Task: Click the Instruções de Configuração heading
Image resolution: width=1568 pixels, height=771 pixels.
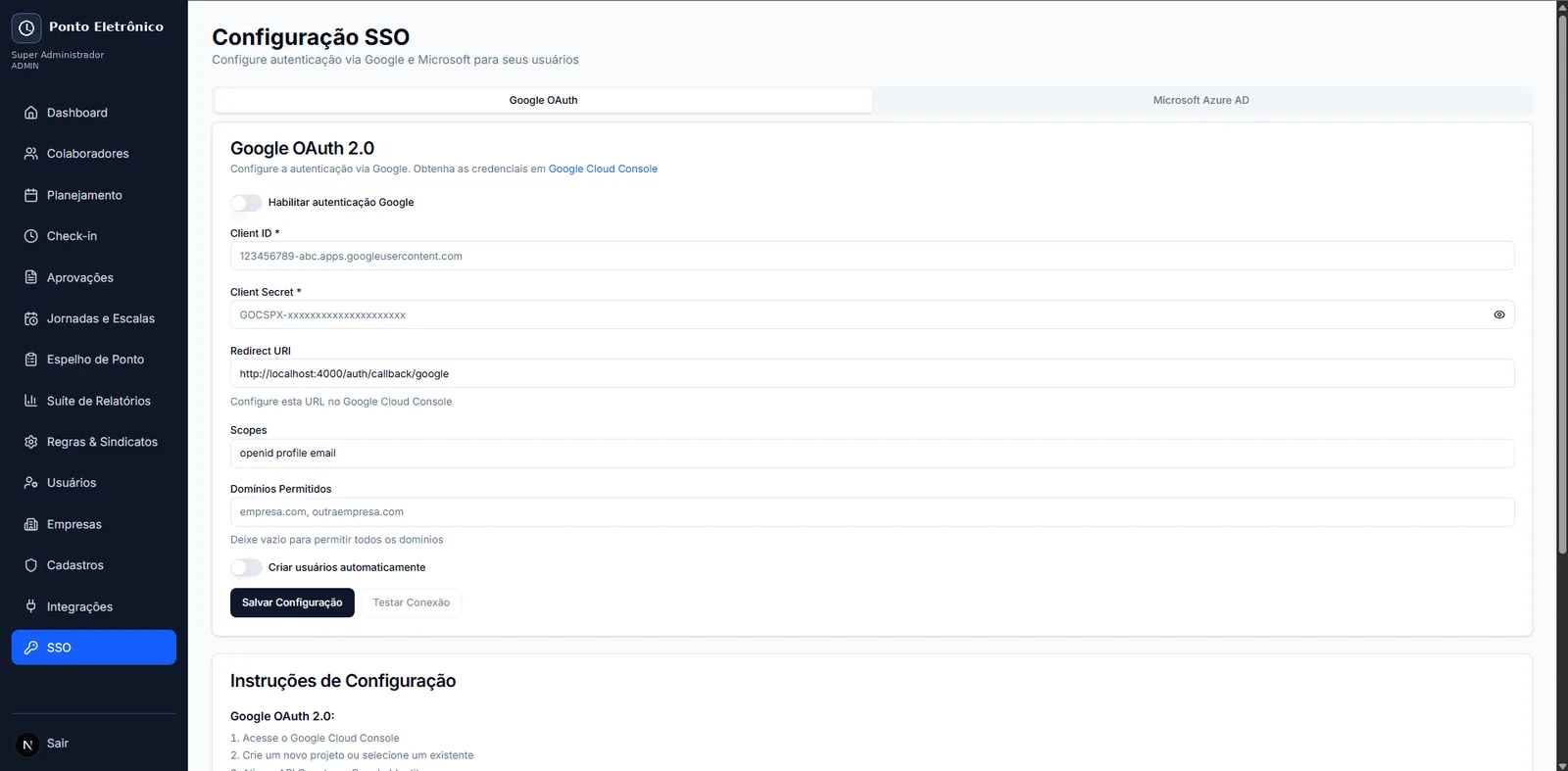Action: (343, 681)
